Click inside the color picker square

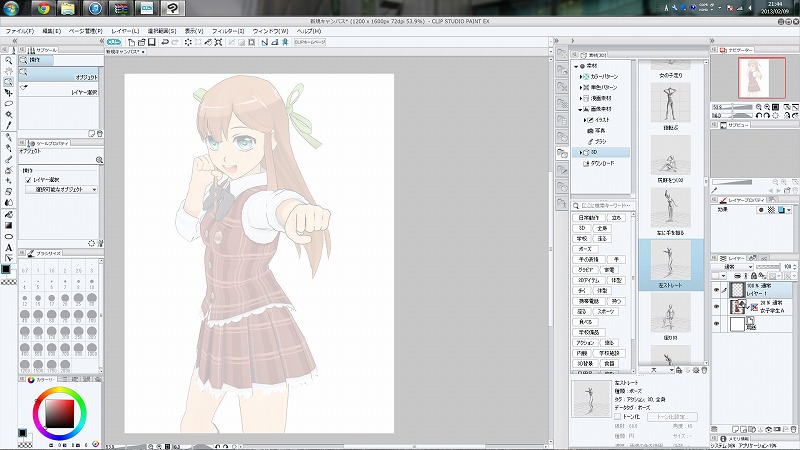[59, 412]
